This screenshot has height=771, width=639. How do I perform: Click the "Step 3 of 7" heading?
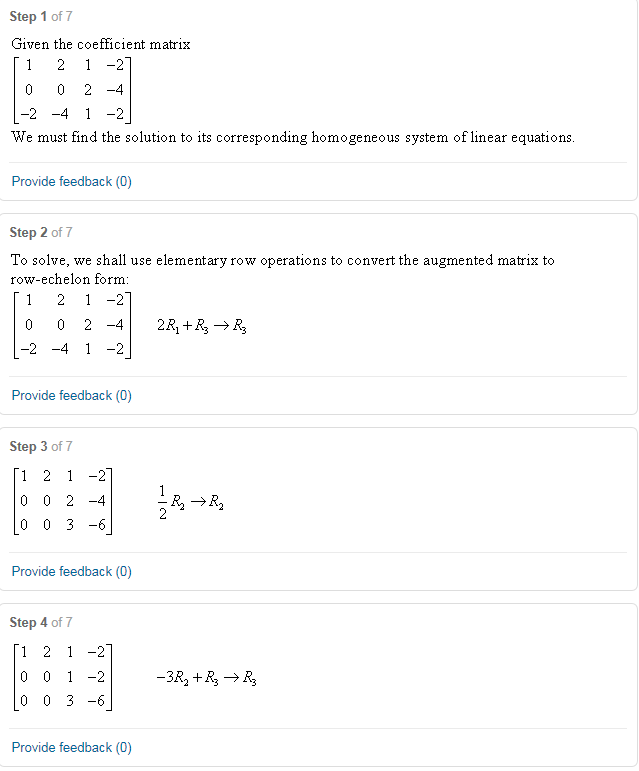[40, 446]
